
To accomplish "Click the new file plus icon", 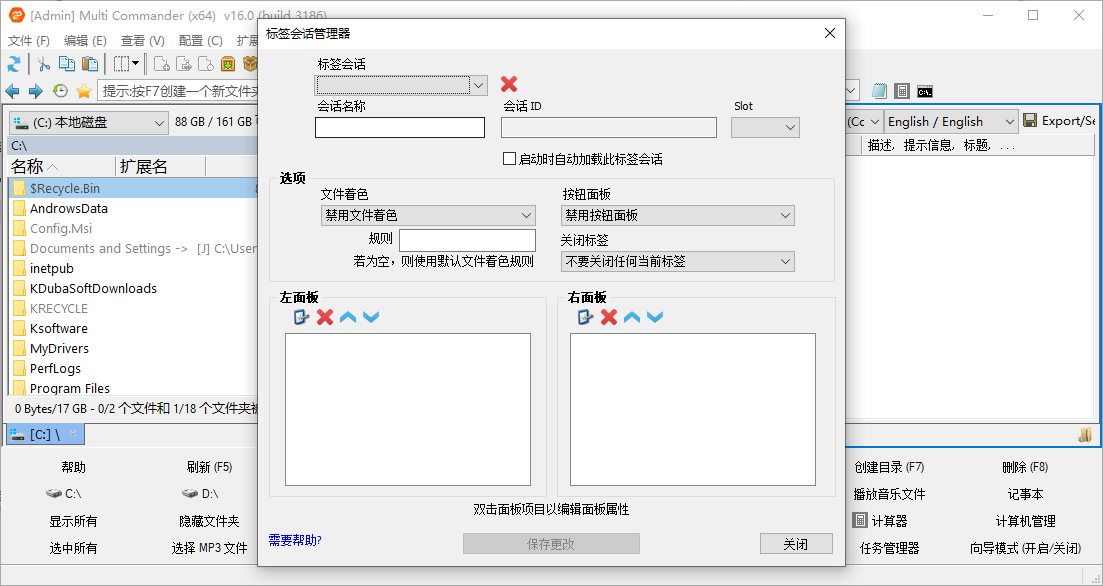I will 161,64.
